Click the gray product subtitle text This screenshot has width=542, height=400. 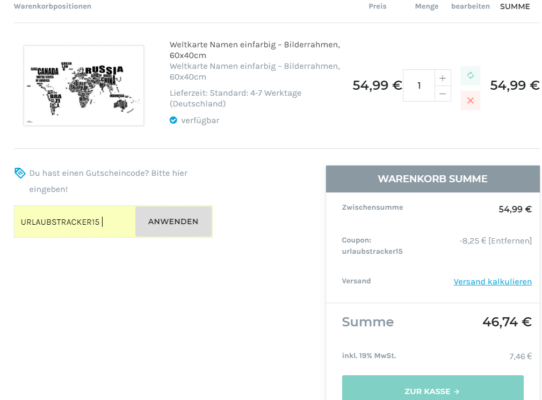[255, 72]
